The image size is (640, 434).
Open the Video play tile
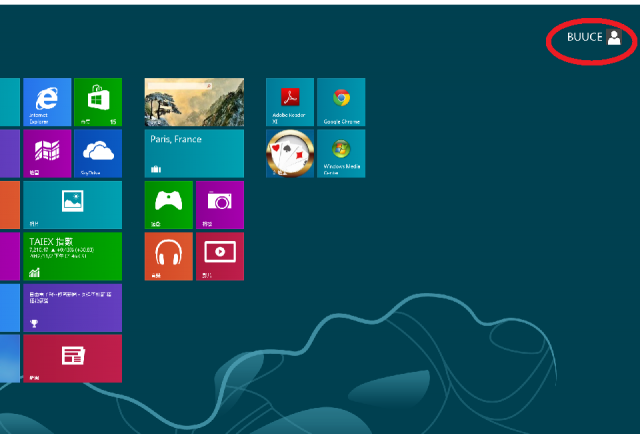click(x=220, y=256)
